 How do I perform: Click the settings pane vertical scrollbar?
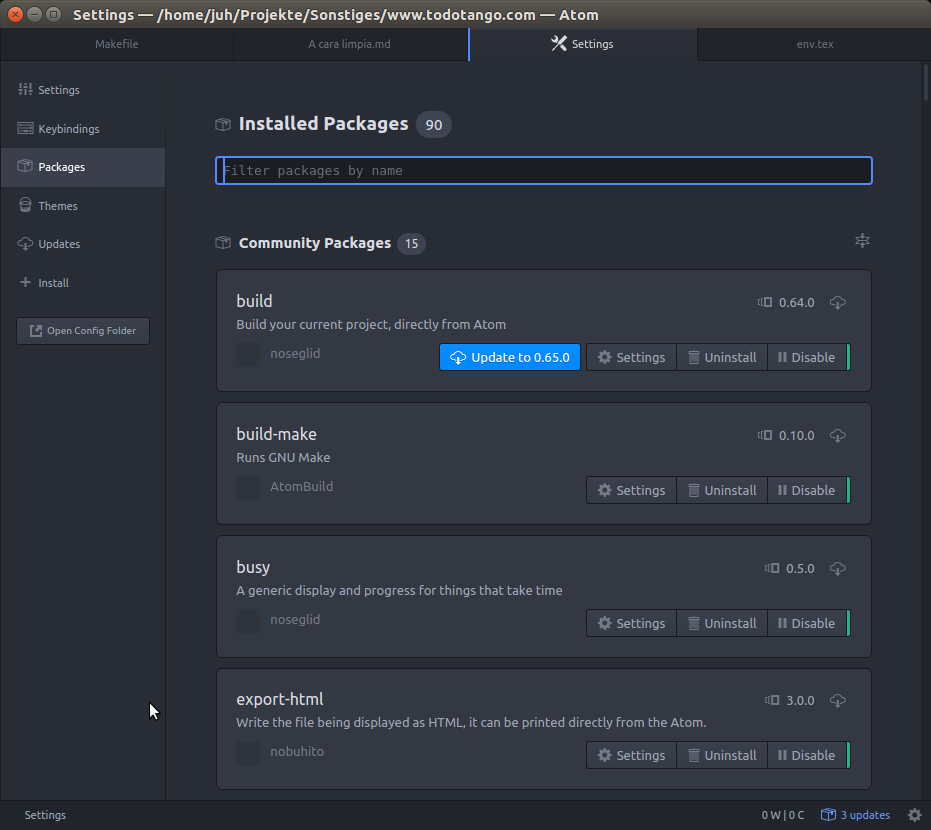click(925, 82)
